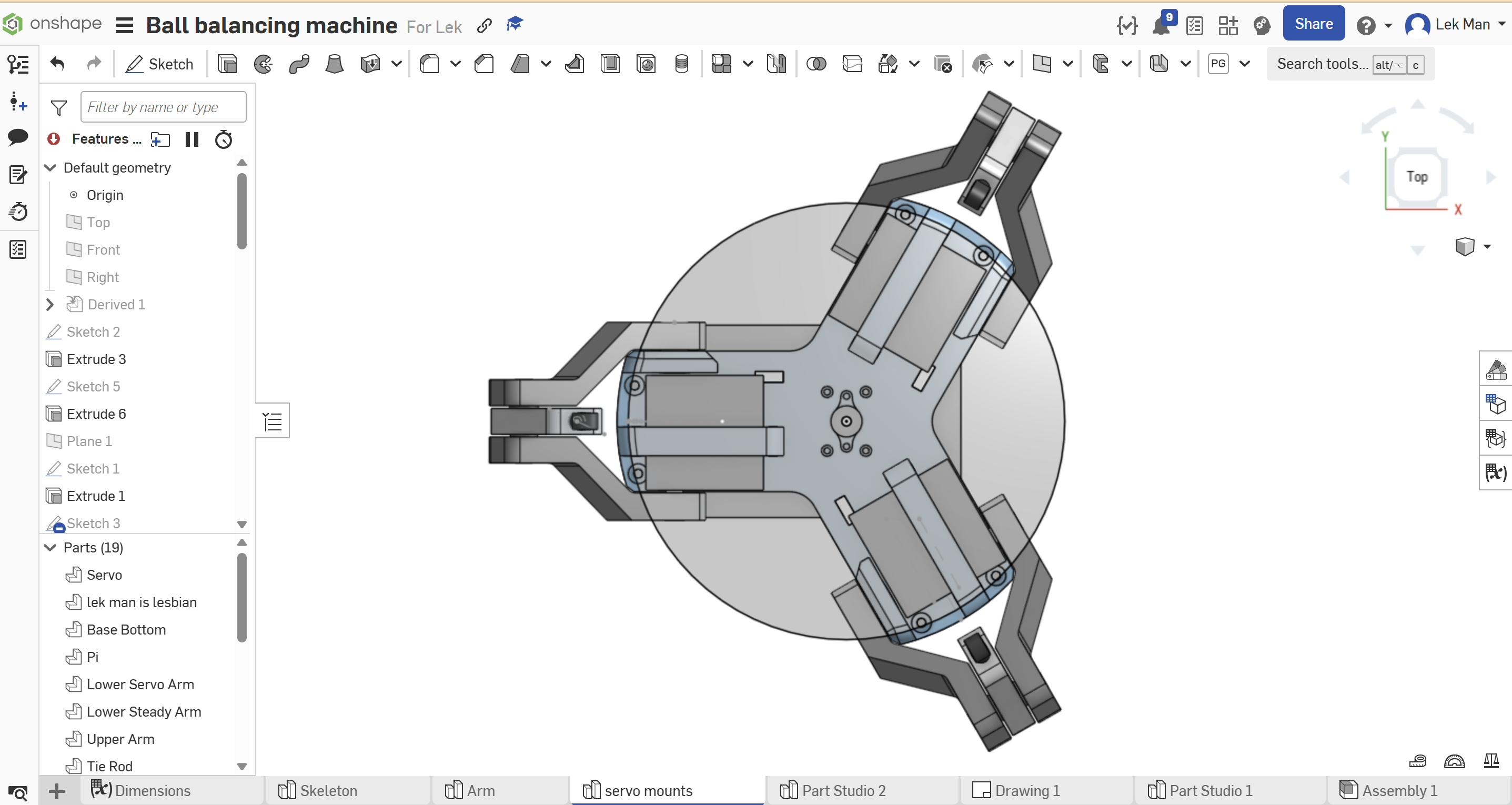Open the Assembly 1 tab
The height and width of the screenshot is (805, 1512).
[1398, 791]
